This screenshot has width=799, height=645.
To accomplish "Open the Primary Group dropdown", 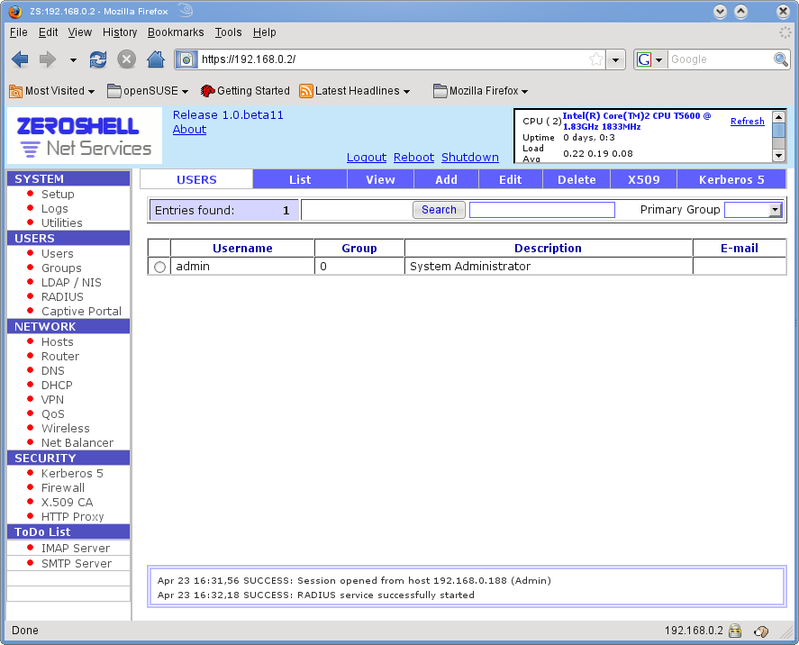I will click(774, 210).
